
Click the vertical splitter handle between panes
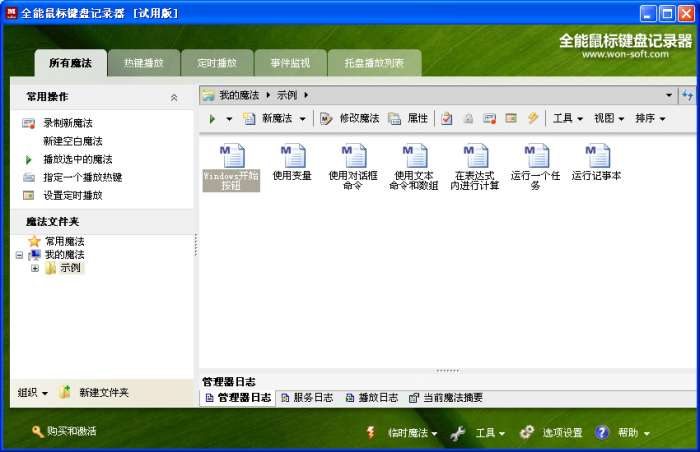click(196, 245)
